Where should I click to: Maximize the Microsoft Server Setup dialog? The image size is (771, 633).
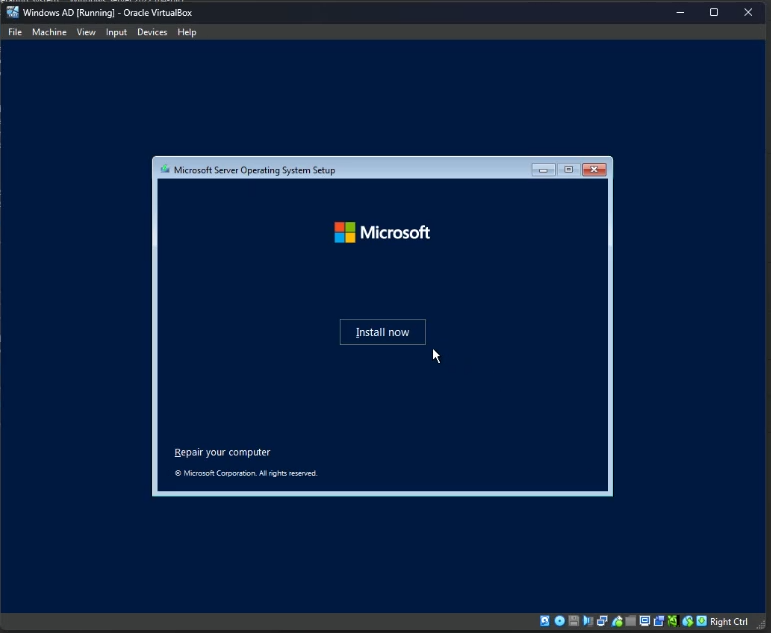tap(568, 170)
